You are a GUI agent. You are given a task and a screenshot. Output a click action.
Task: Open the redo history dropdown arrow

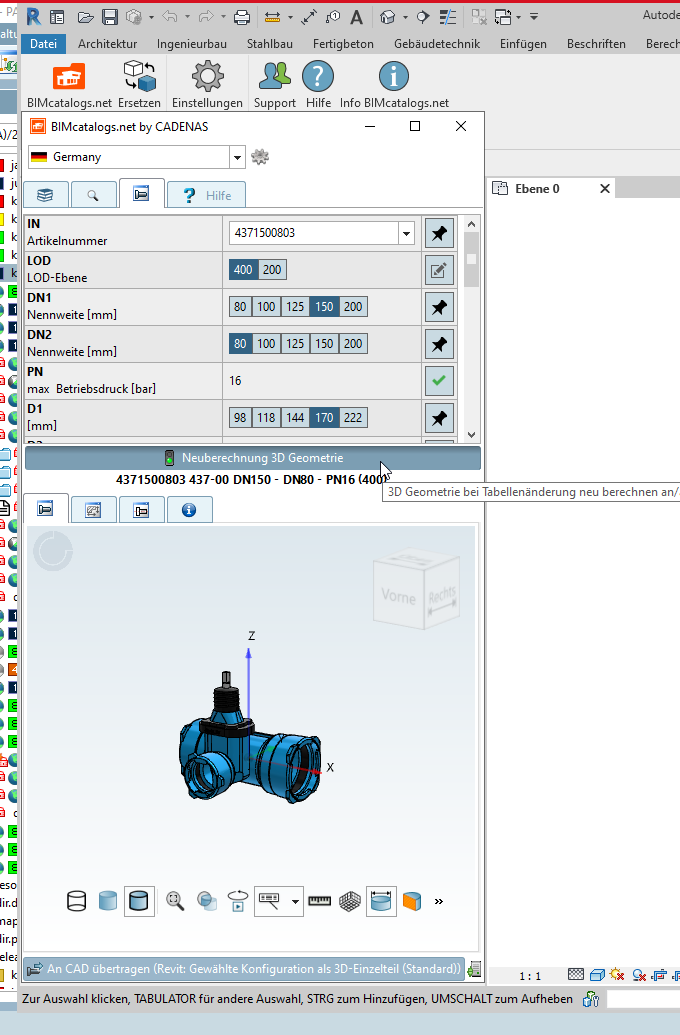223,17
